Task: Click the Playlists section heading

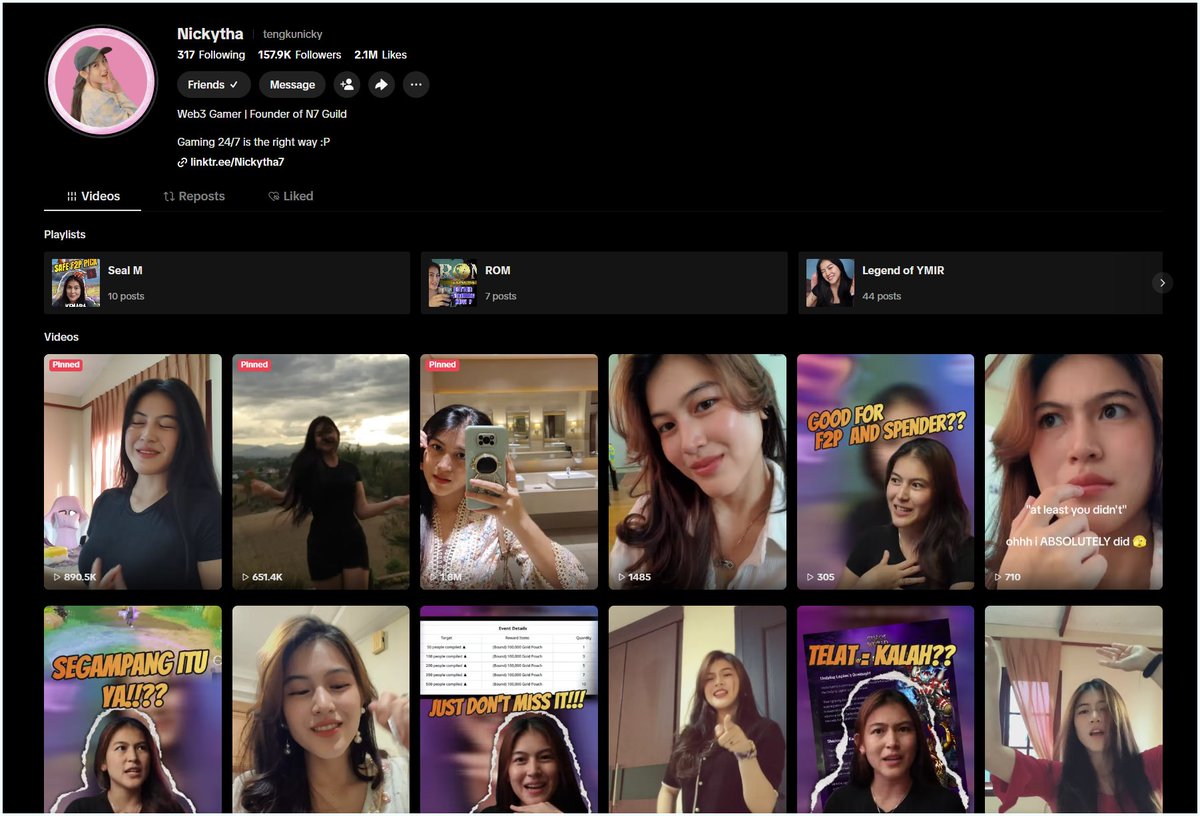Action: click(x=65, y=234)
